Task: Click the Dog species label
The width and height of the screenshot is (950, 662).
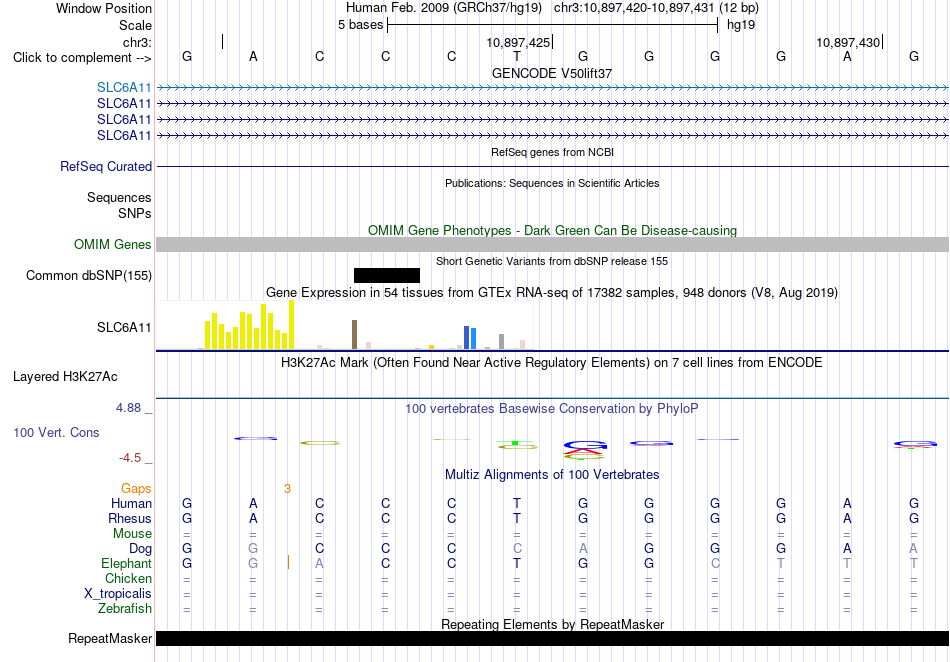Action: click(x=140, y=549)
